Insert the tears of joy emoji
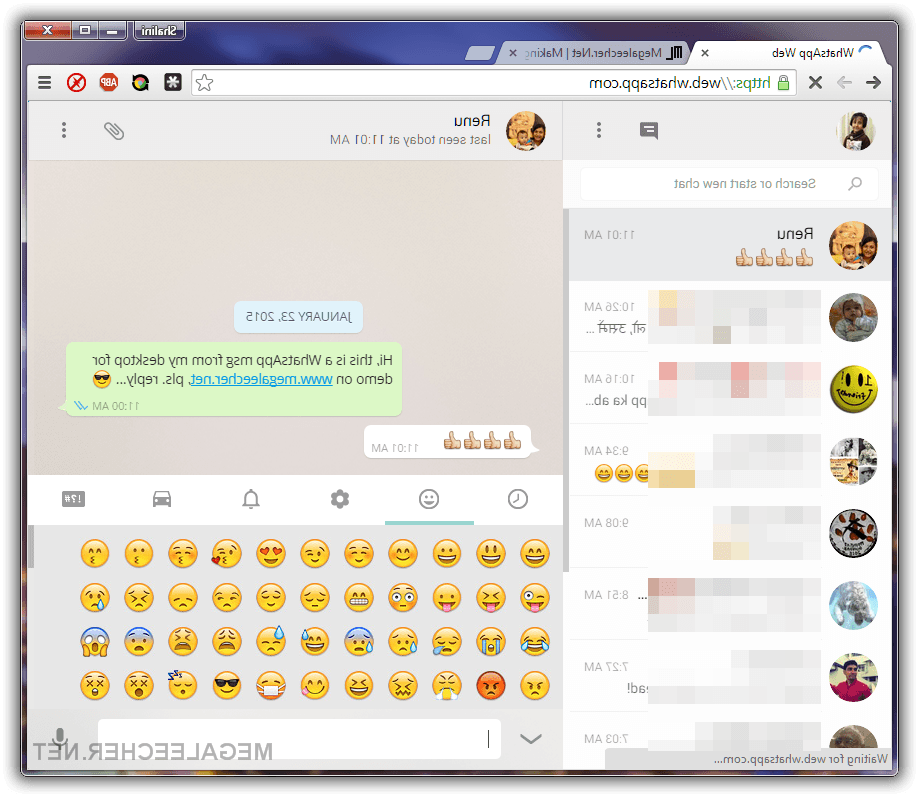 point(535,642)
